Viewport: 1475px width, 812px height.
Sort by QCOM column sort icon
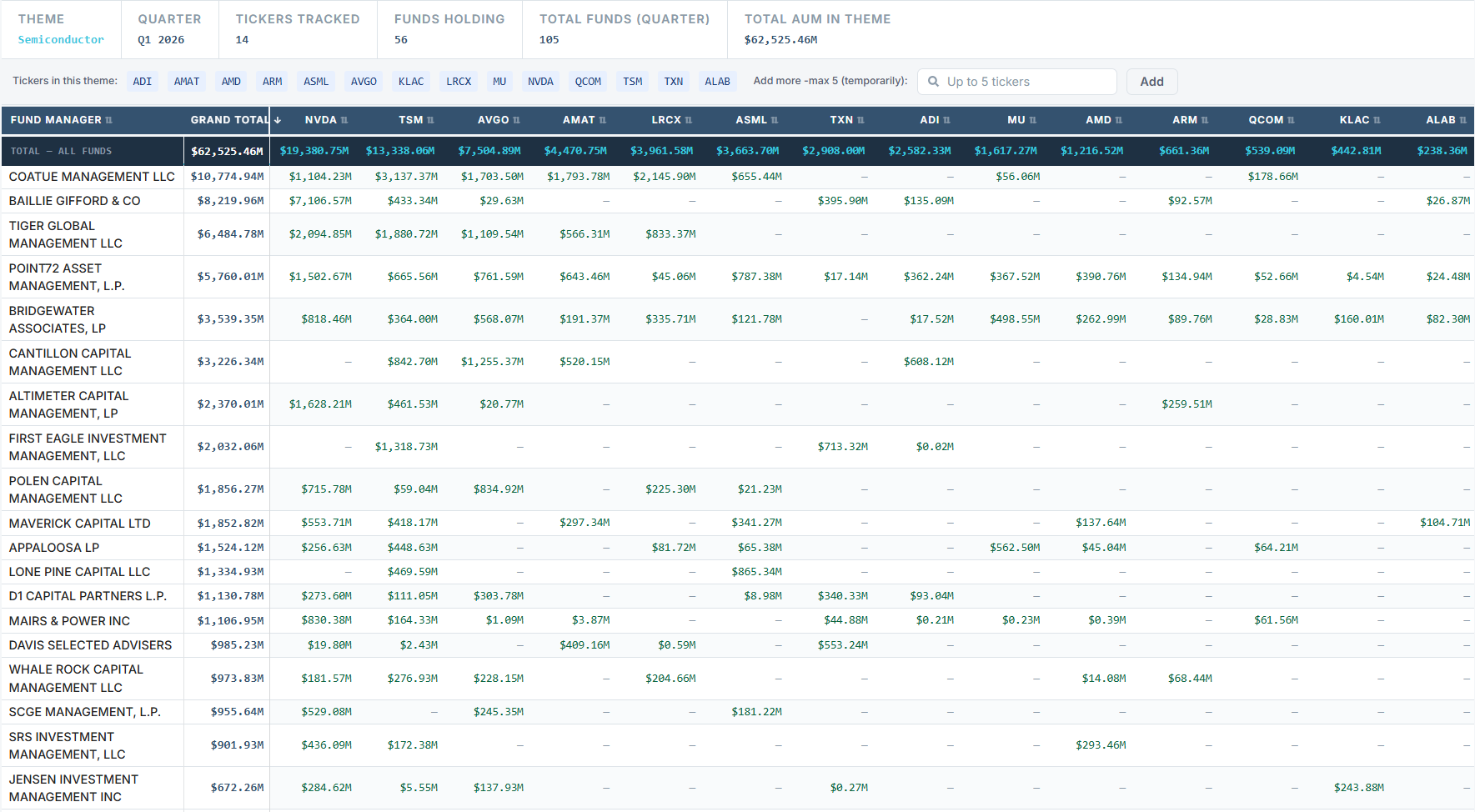tap(1291, 120)
